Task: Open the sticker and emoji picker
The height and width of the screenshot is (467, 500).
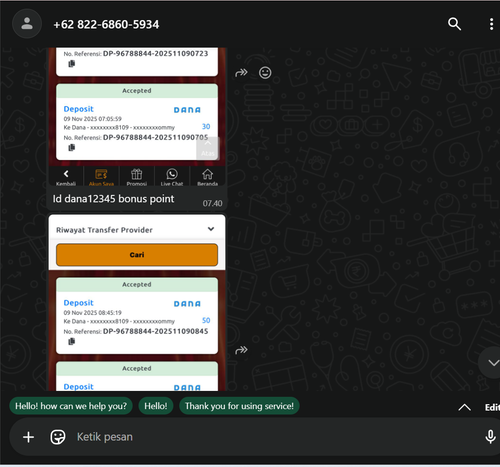Action: pyautogui.click(x=58, y=437)
